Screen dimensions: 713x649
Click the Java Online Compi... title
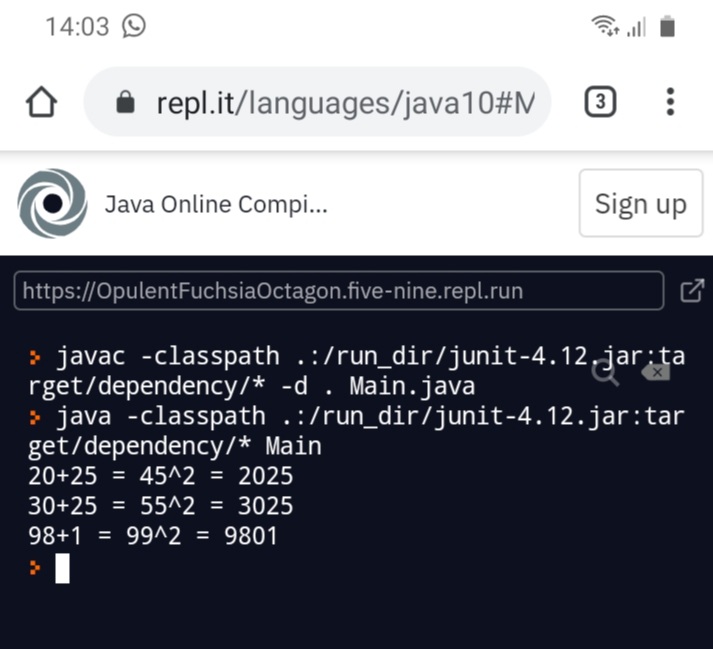[x=216, y=204]
